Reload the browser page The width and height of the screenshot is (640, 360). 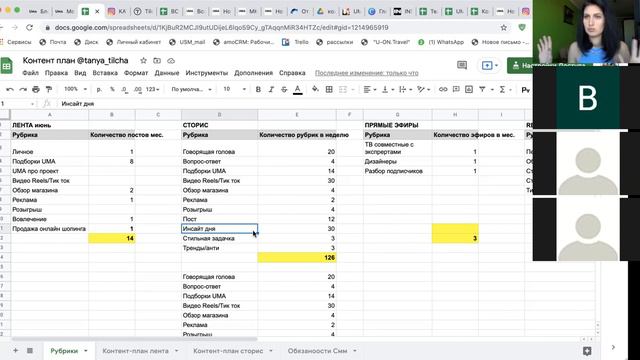[29, 28]
